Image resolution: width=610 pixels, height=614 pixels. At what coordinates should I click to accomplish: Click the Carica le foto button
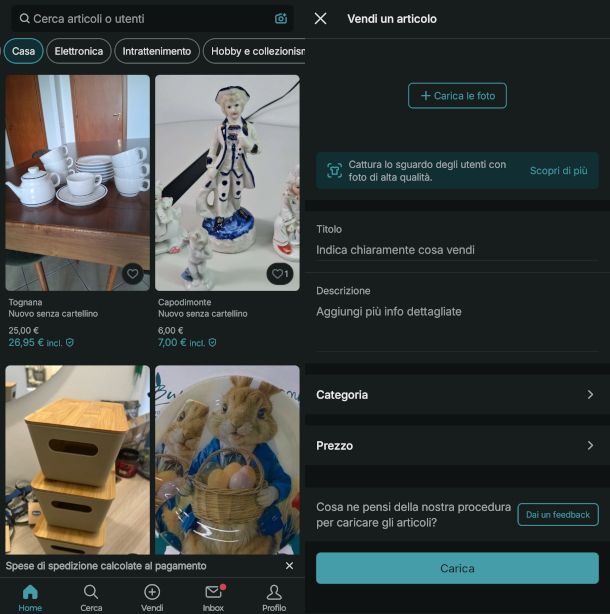click(x=457, y=96)
